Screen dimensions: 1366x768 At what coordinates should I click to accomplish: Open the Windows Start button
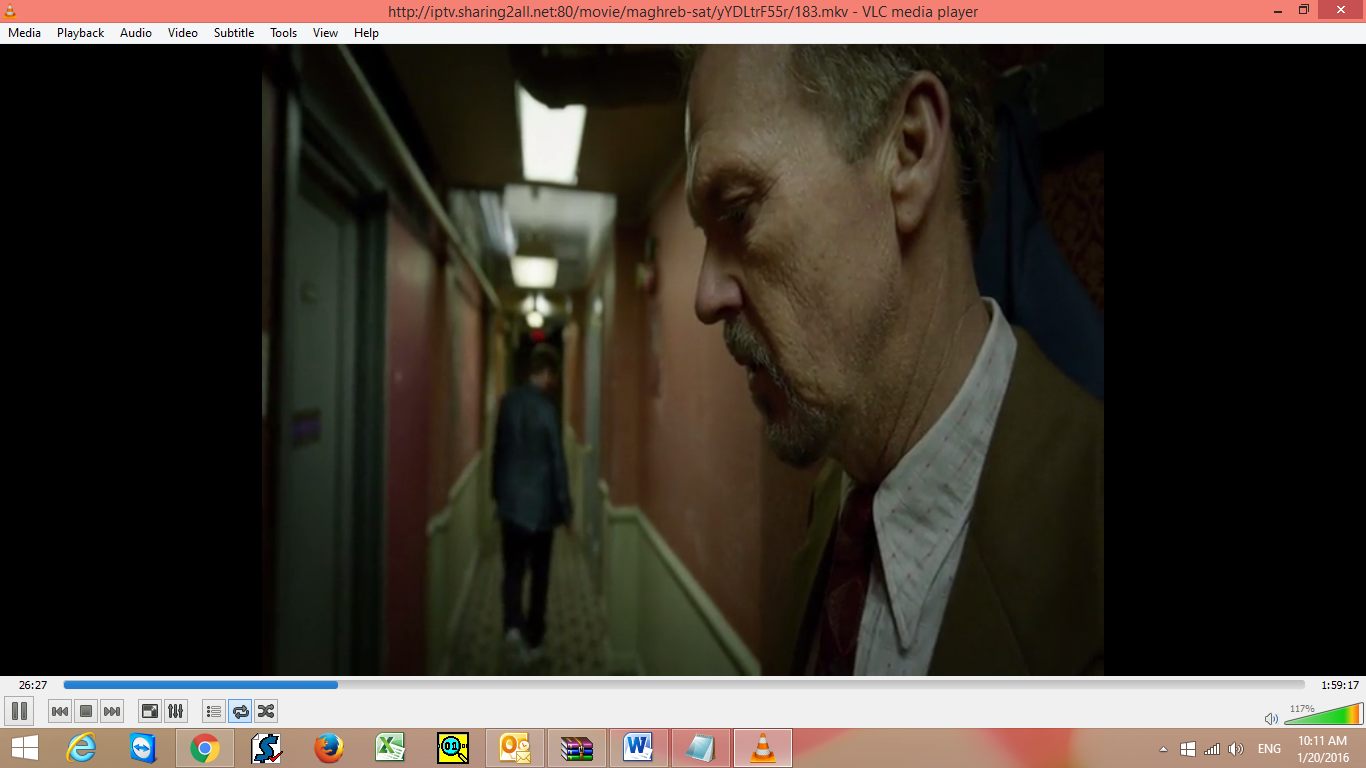click(x=25, y=748)
